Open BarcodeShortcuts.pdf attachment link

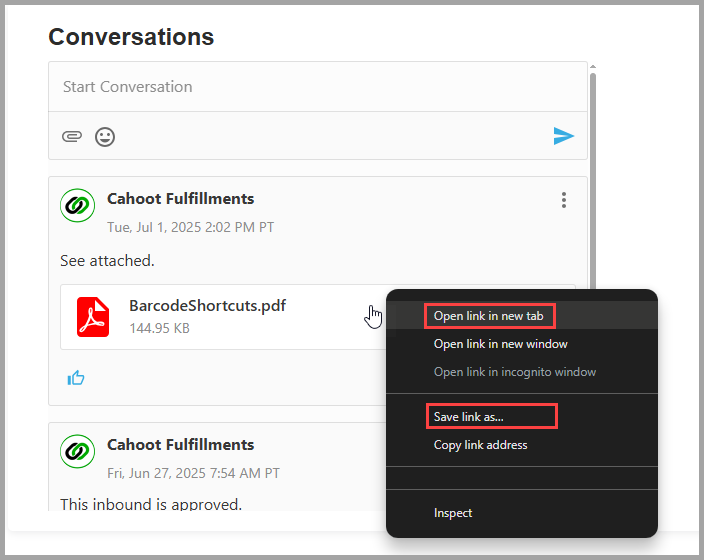coord(207,305)
